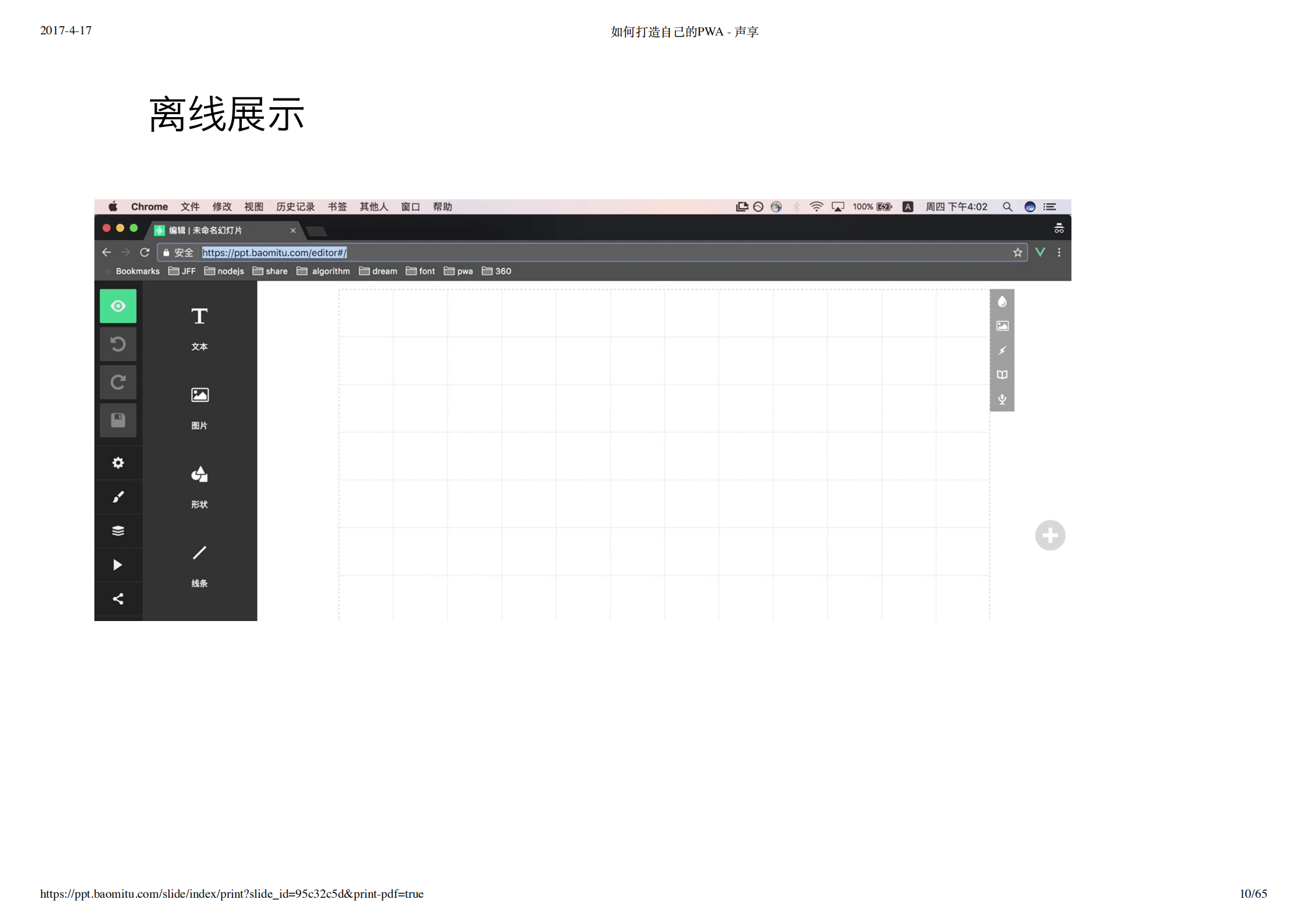Select the 图片 (Image) insert tool
This screenshot has width=1308, height=924.
[x=199, y=405]
